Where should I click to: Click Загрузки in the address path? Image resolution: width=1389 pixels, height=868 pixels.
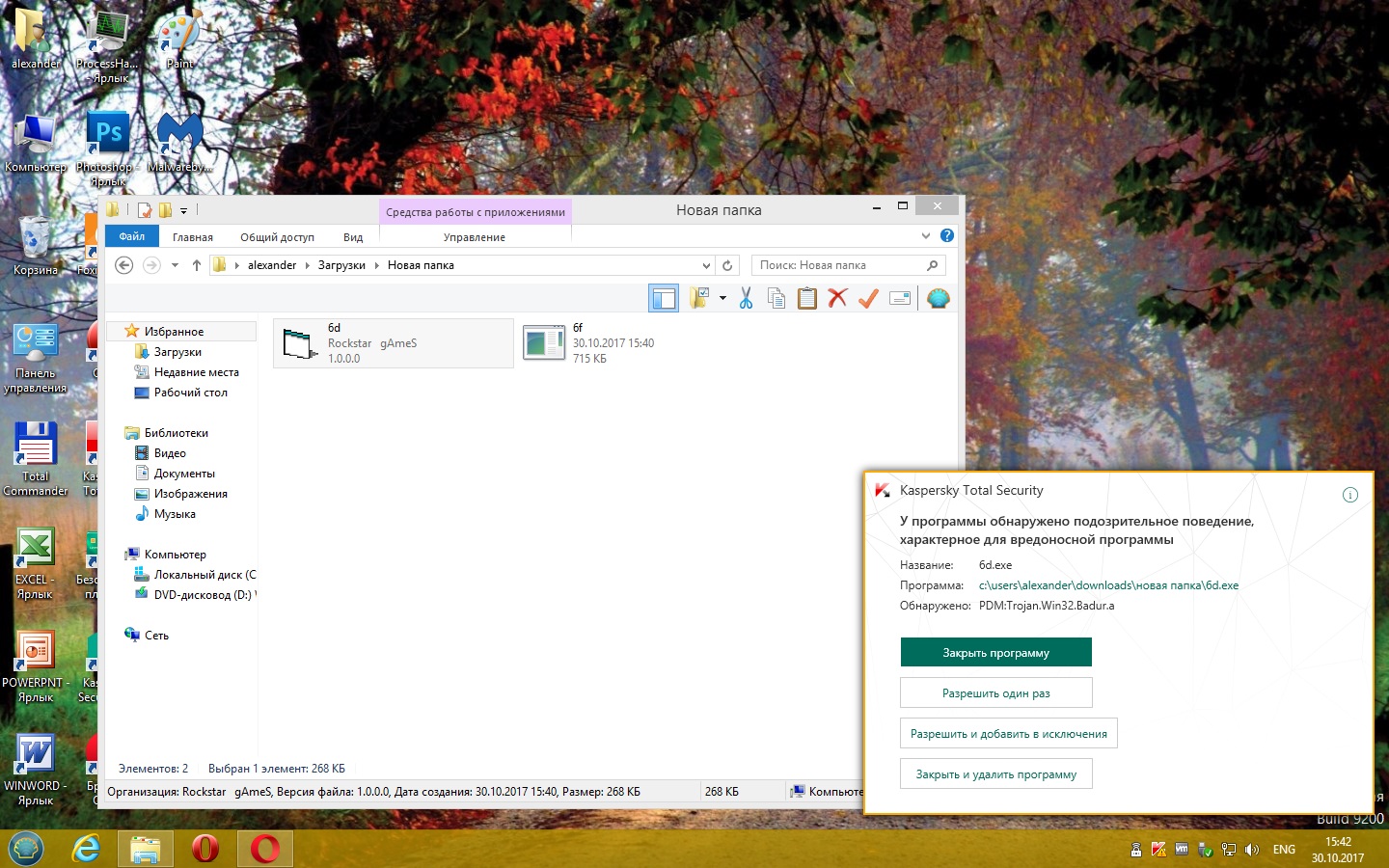(x=341, y=265)
